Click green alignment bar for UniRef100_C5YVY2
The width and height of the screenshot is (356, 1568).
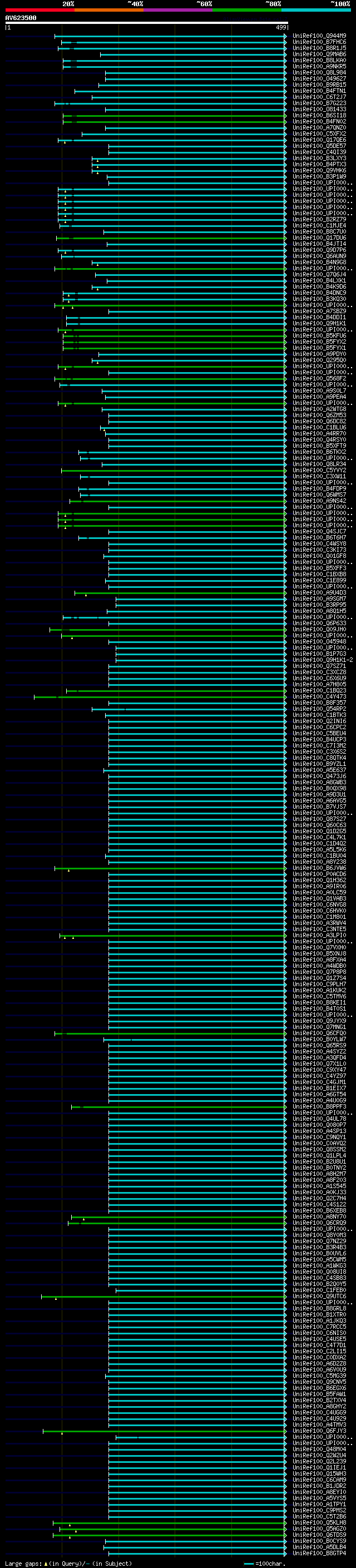[x=174, y=471]
